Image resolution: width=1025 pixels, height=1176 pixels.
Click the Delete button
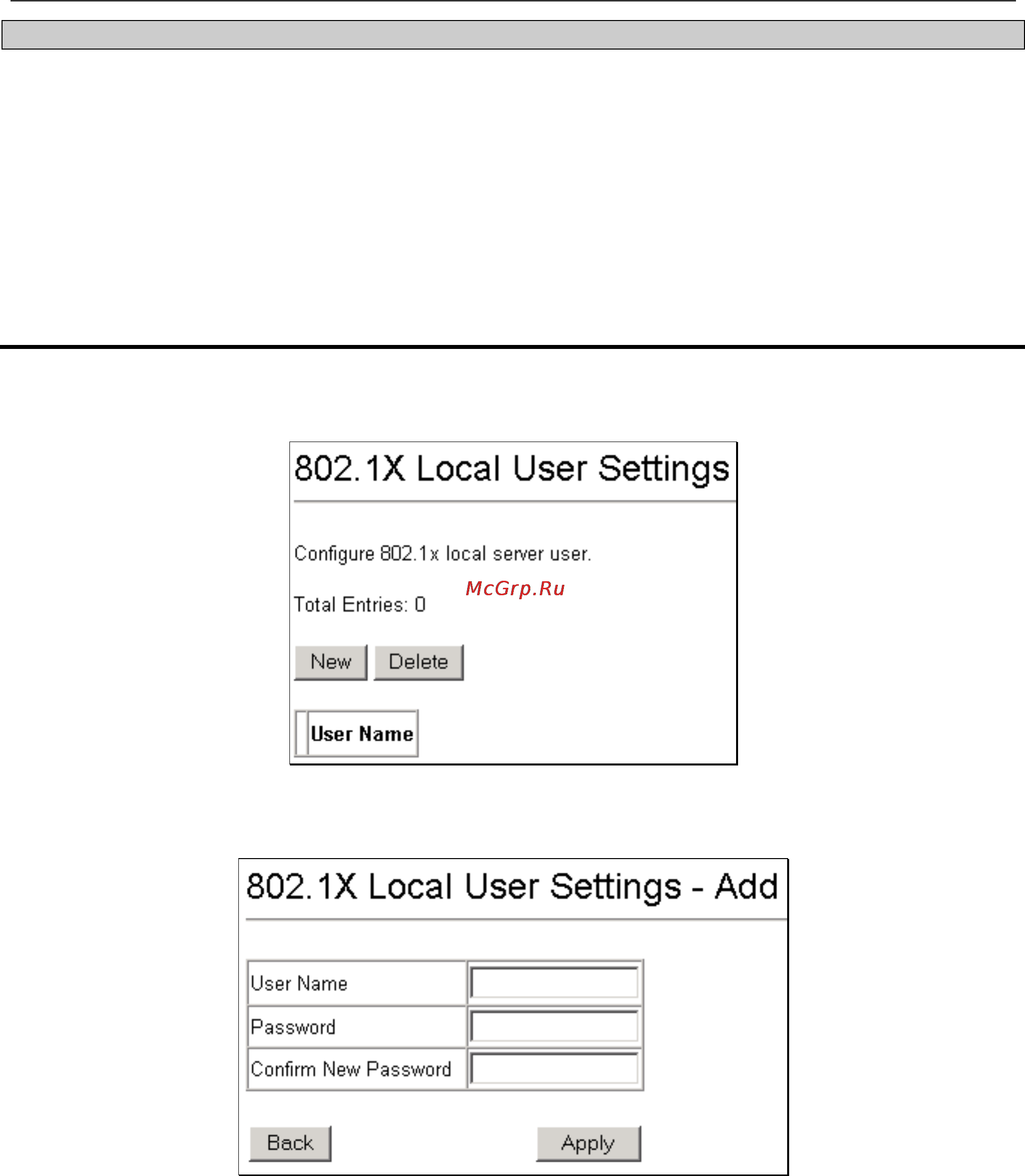(419, 662)
